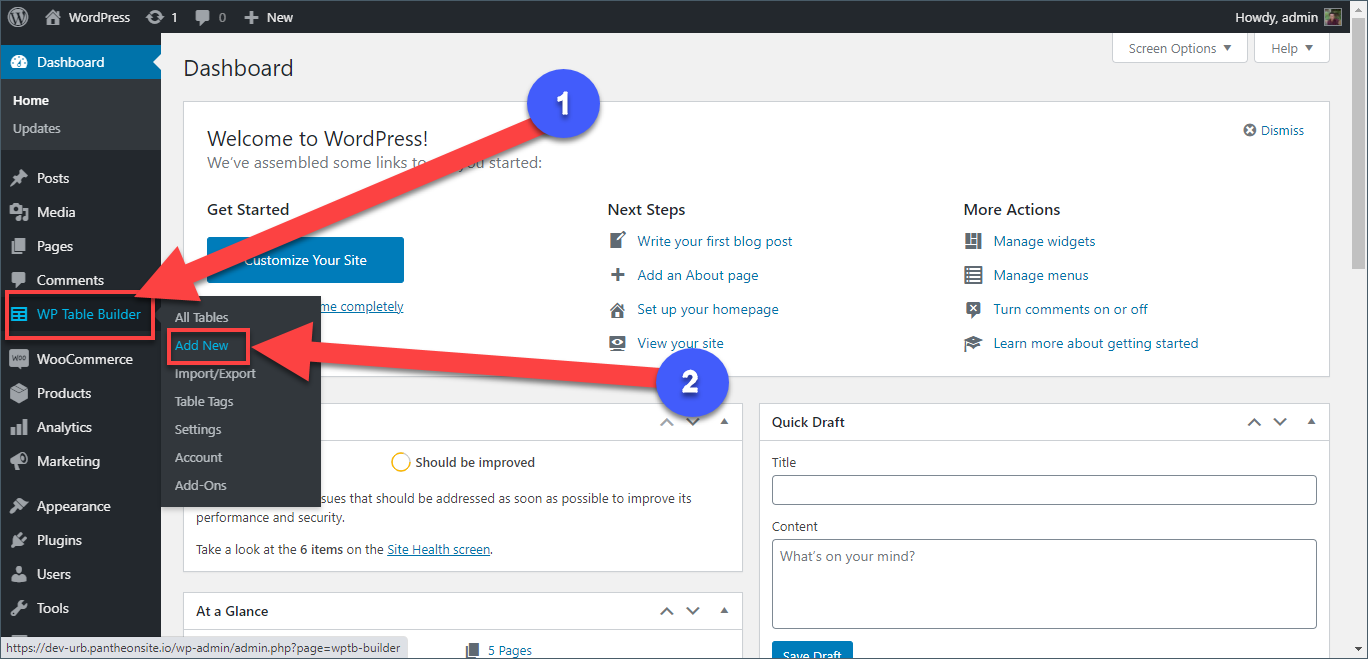This screenshot has width=1368, height=659.
Task: Go to the Home submenu link
Action: pos(31,100)
